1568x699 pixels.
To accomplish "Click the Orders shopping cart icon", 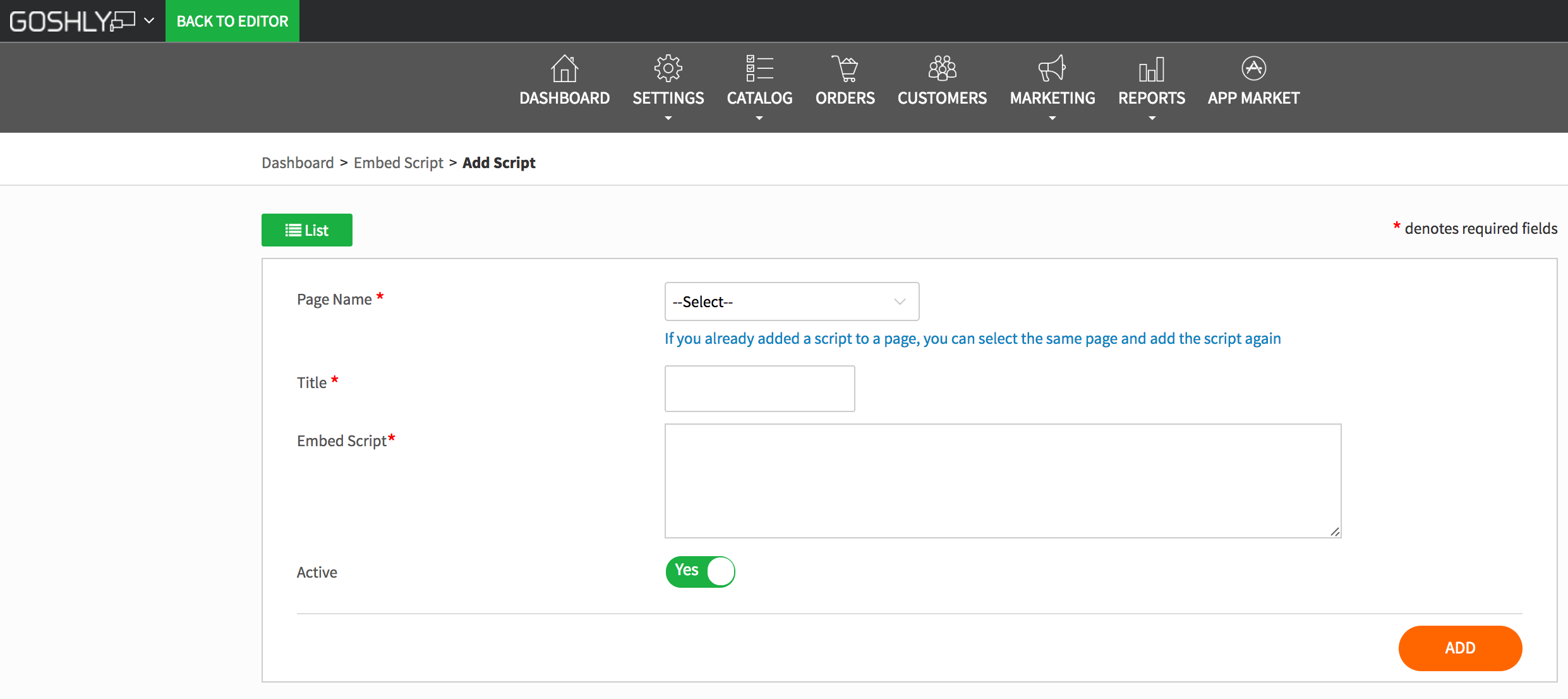I will 845,69.
